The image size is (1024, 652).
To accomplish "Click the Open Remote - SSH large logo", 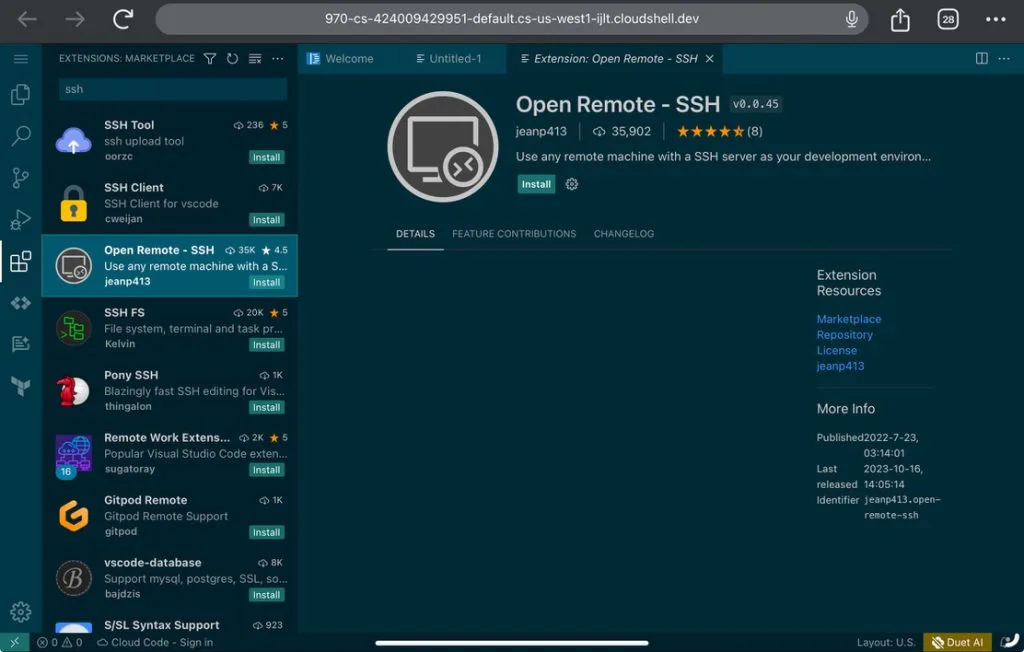I will pyautogui.click(x=443, y=146).
